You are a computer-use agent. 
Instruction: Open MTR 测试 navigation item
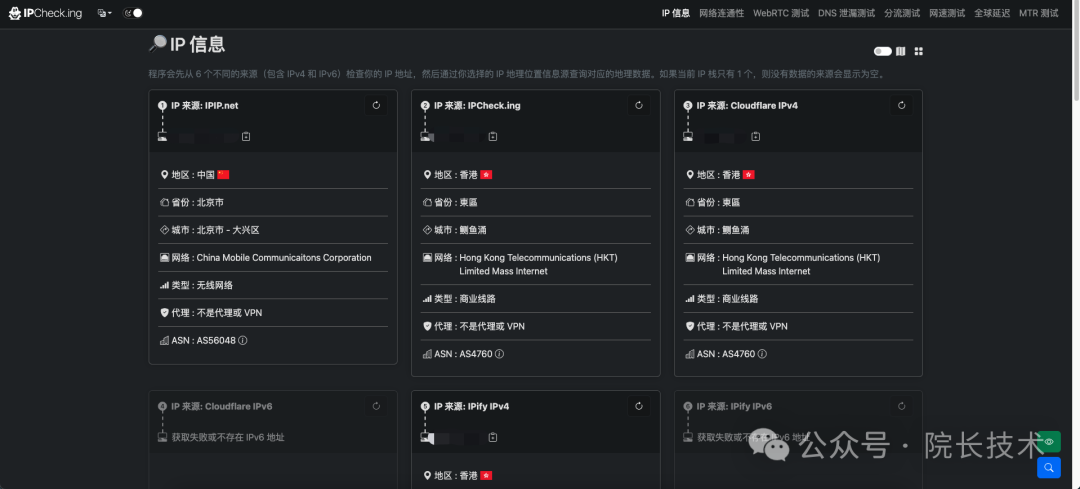[x=1039, y=13]
